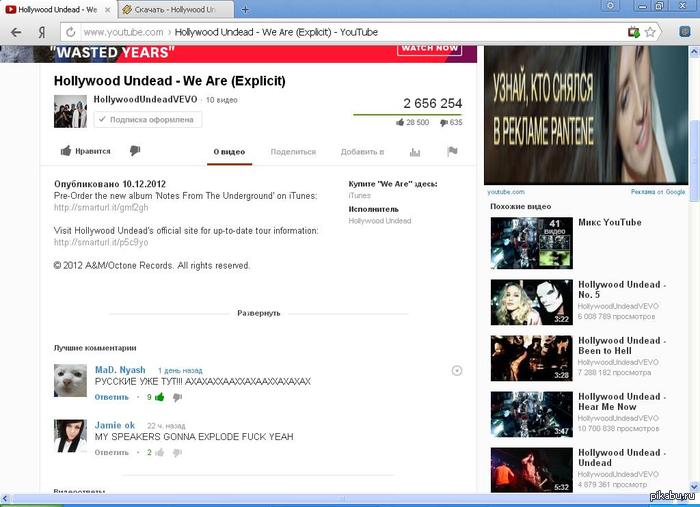
Task: Click the Реклама от Google link
Action: [658, 191]
